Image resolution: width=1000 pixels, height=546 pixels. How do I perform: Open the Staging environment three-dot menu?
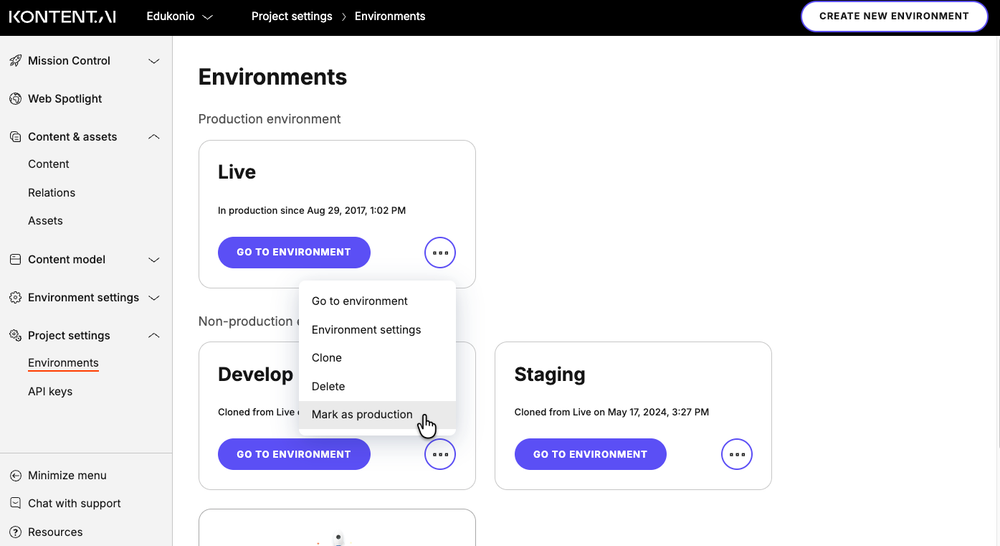click(x=737, y=455)
